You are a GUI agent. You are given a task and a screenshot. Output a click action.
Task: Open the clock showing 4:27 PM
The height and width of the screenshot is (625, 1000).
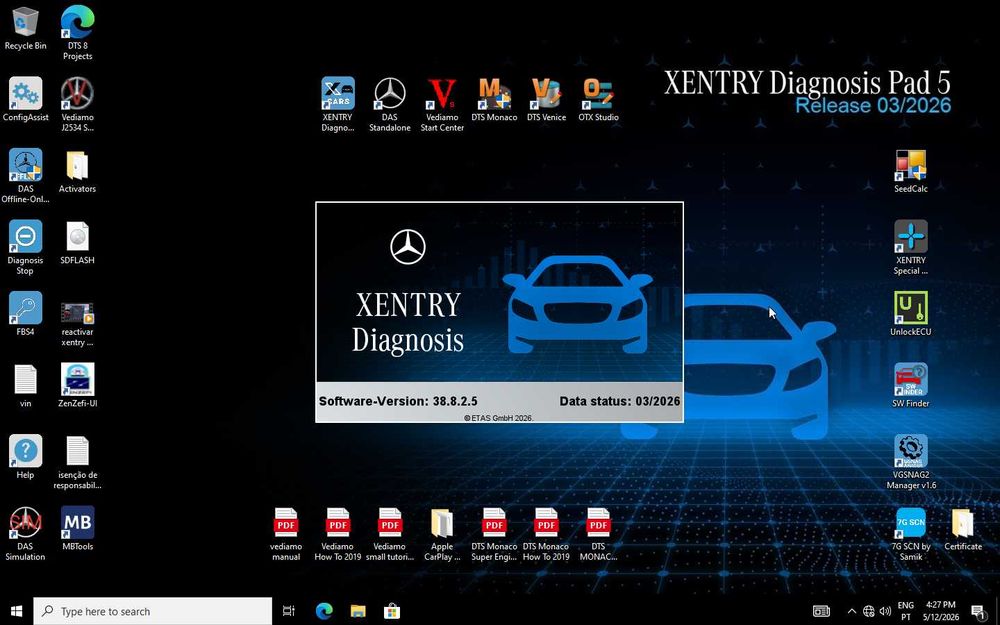pyautogui.click(x=941, y=611)
